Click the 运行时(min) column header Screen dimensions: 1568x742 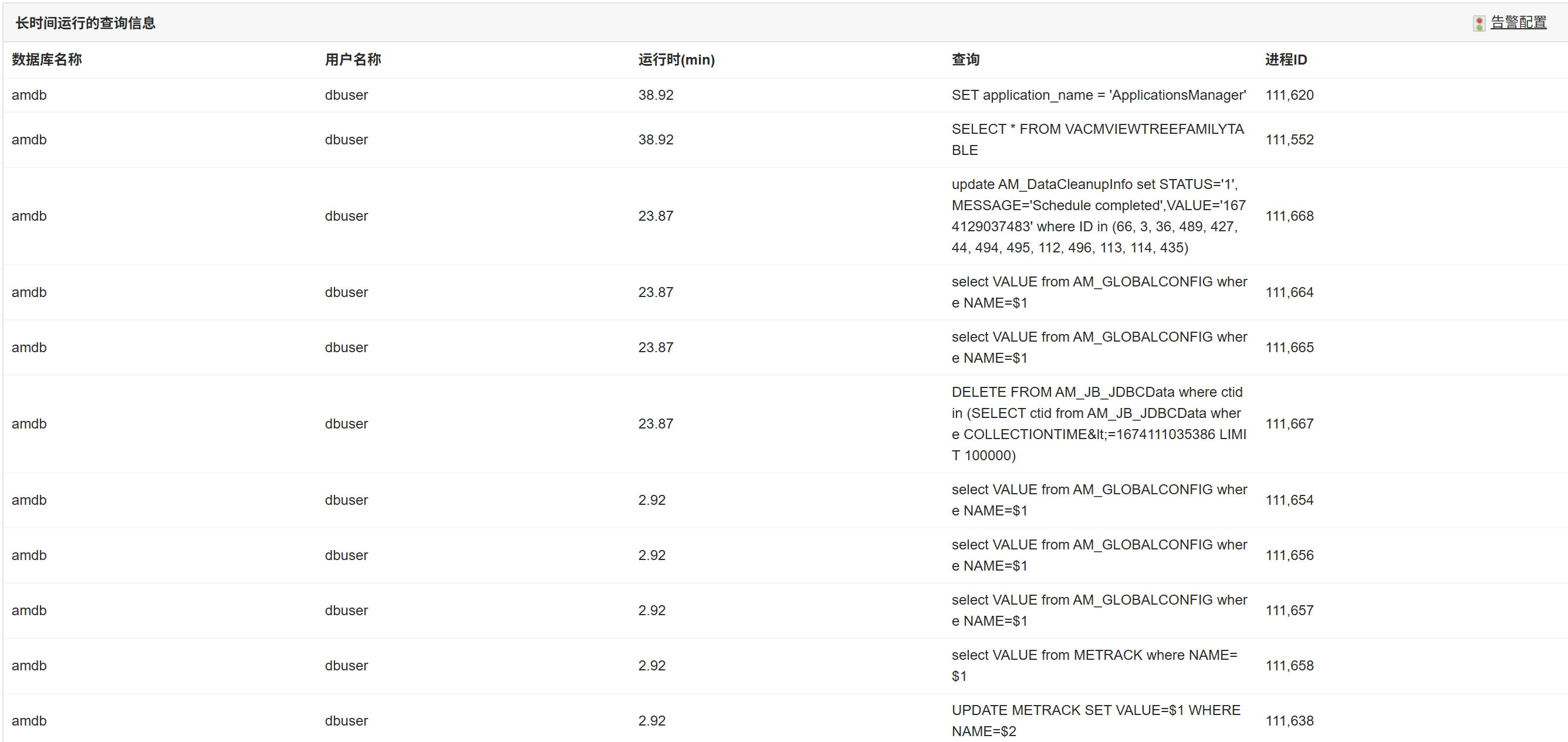(676, 60)
